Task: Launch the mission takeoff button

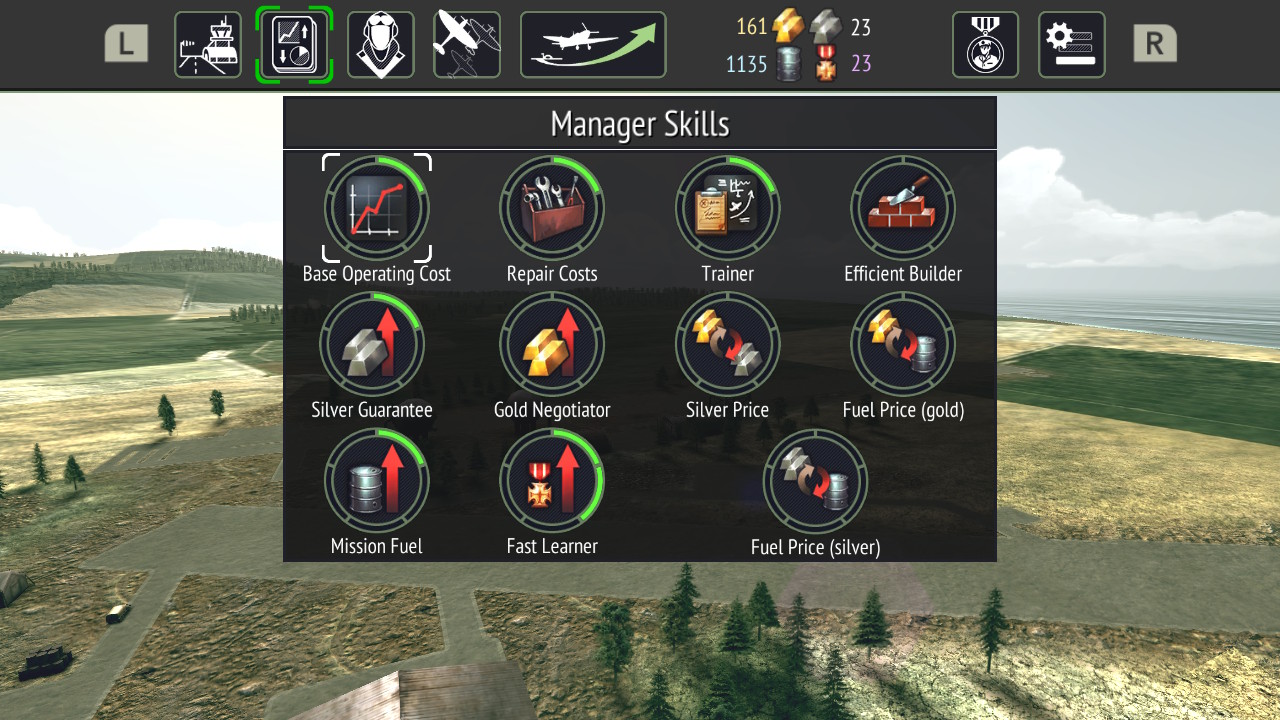Action: (593, 45)
